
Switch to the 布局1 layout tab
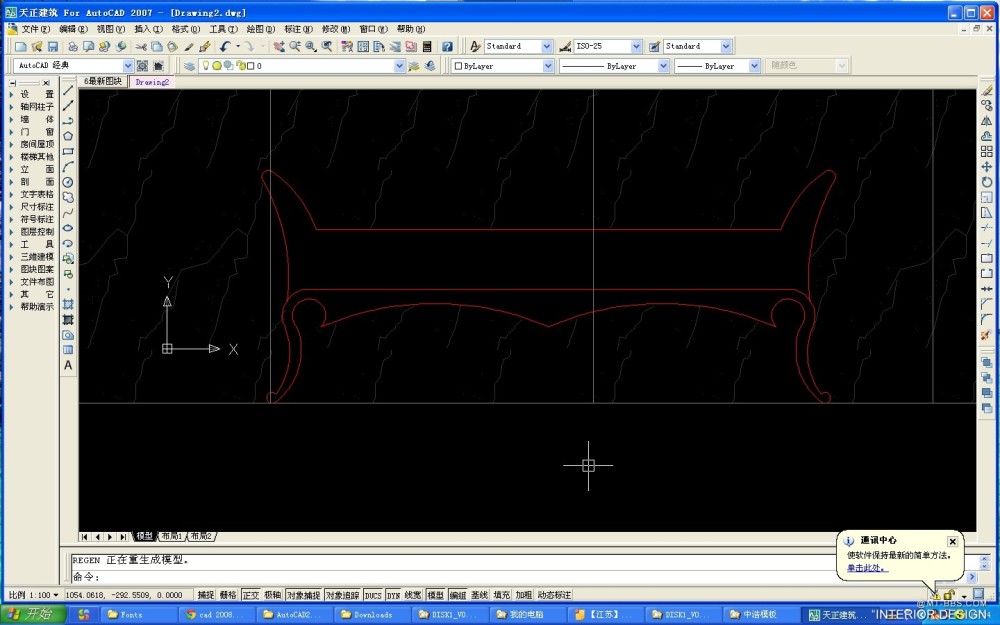click(x=171, y=536)
